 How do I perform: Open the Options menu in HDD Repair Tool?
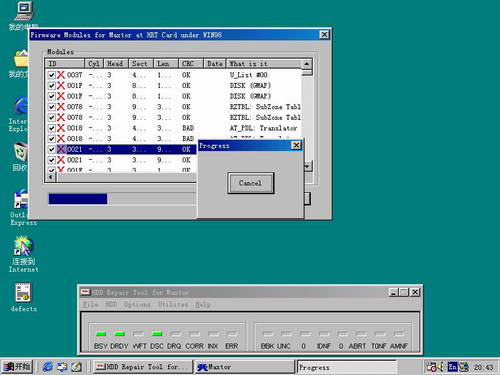tap(137, 305)
